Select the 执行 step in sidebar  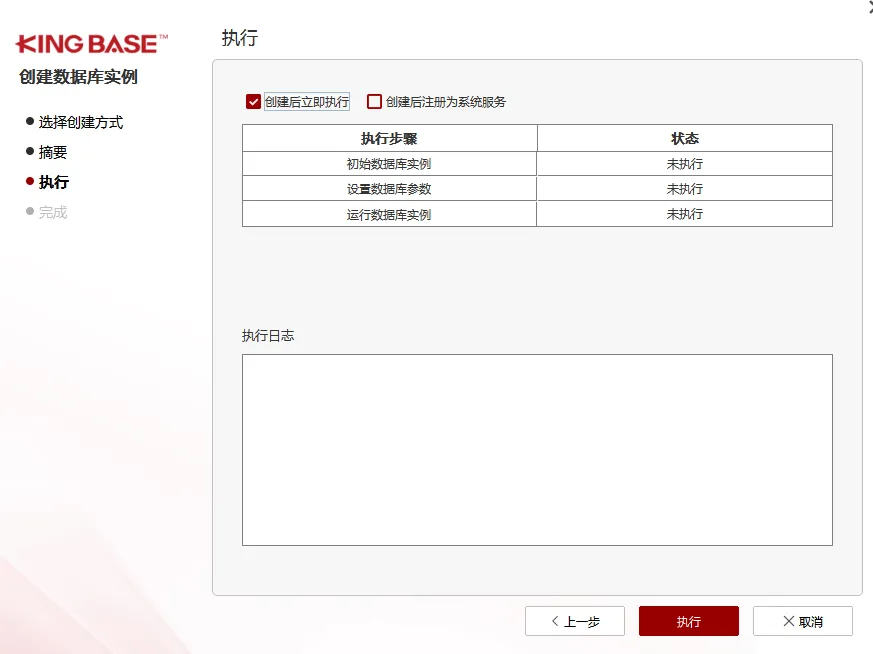click(x=54, y=182)
